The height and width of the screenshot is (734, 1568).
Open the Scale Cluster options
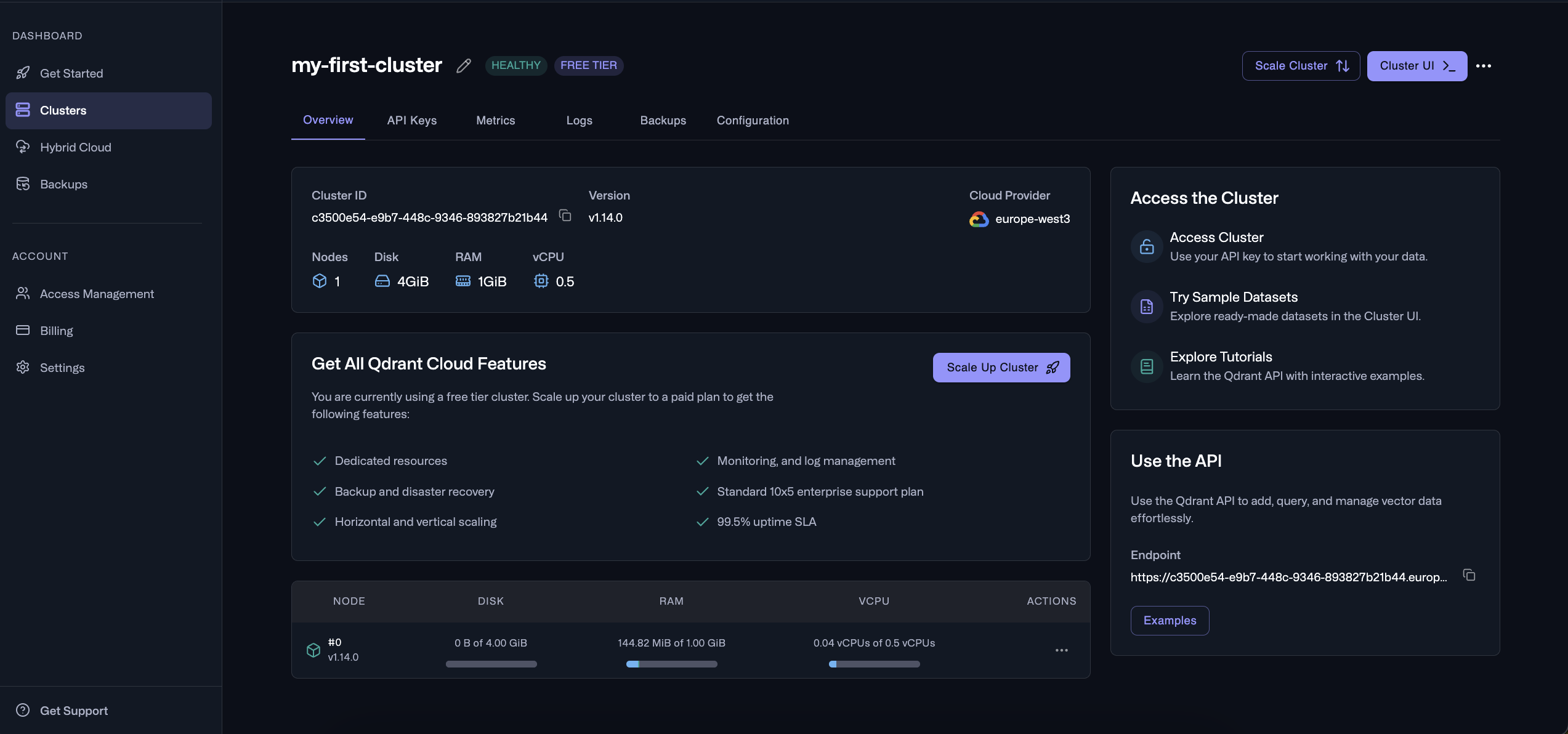[x=1301, y=66]
